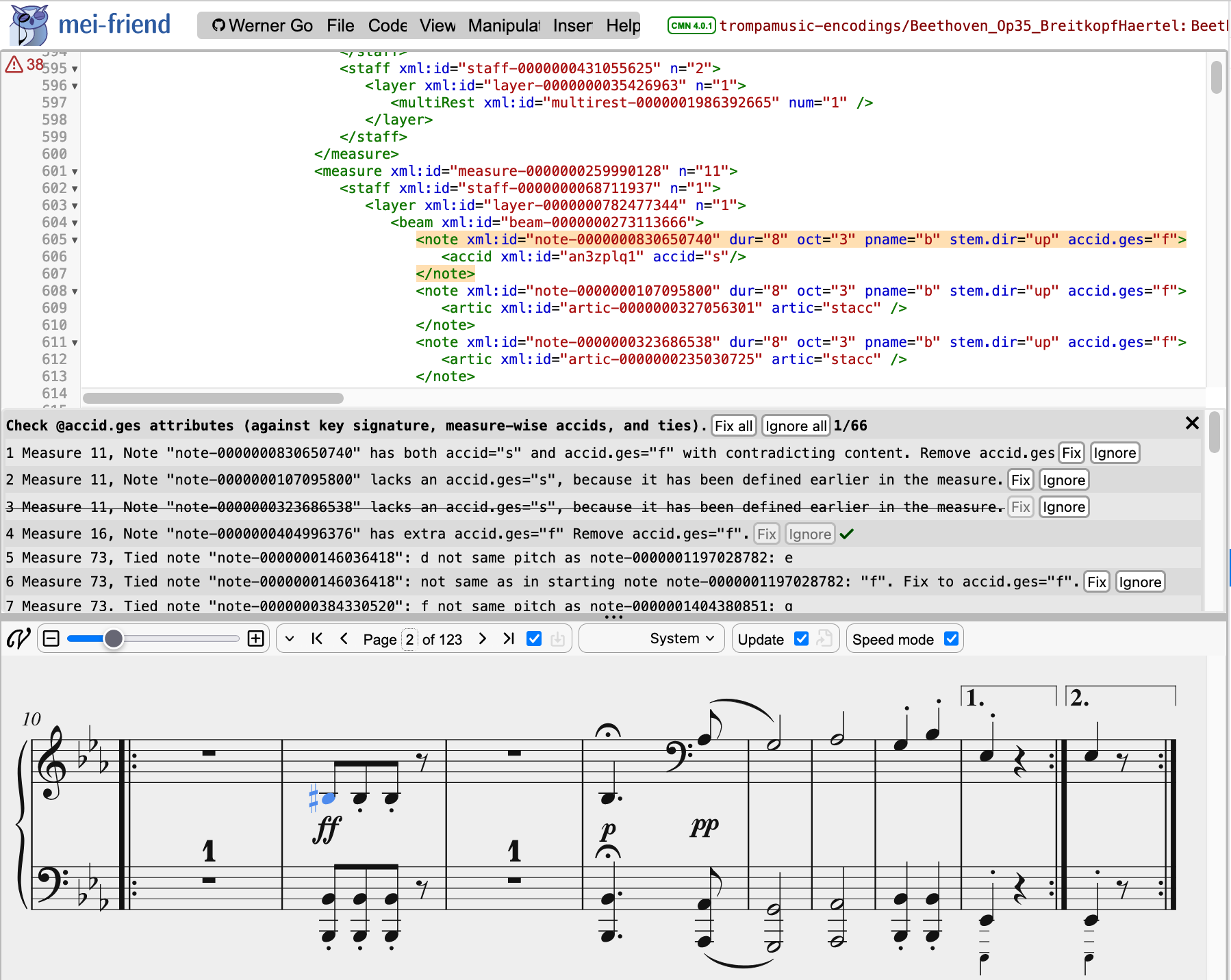Click the three-dot panel divider handle

tap(614, 617)
